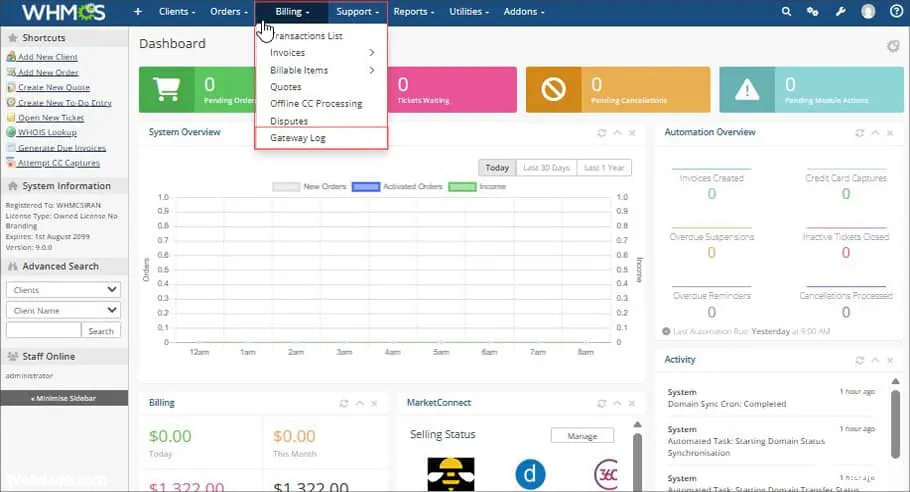Expand the Invoices submenu arrow
The height and width of the screenshot is (492, 910).
[x=371, y=53]
